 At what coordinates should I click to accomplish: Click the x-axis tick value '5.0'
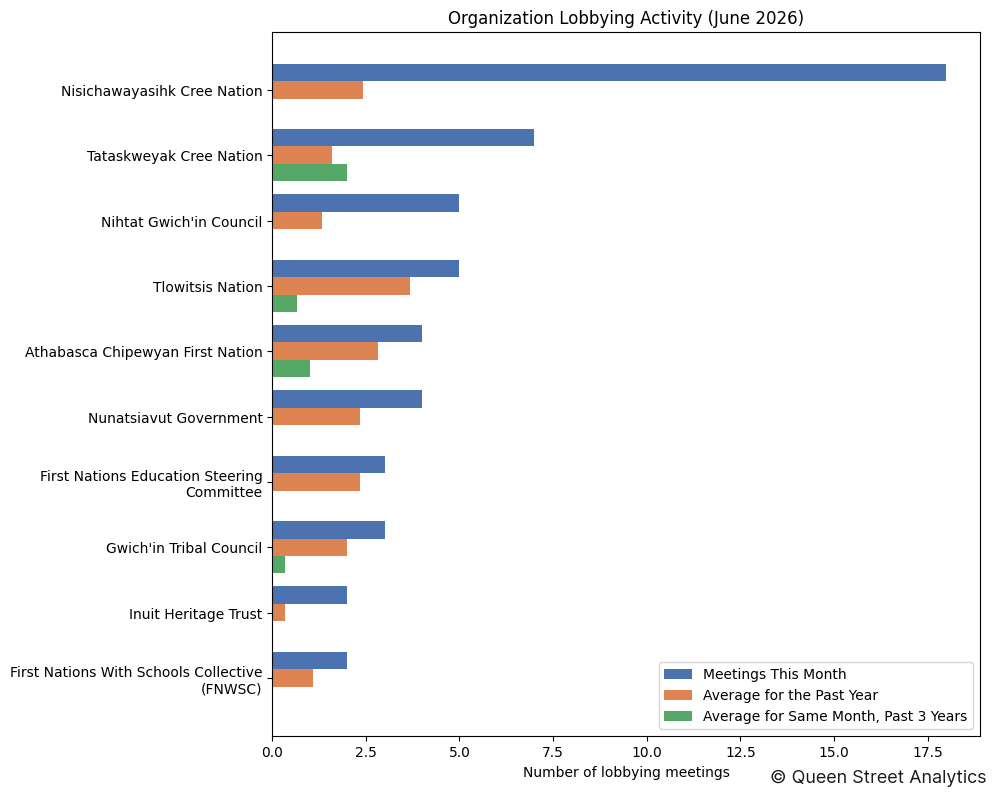click(459, 752)
